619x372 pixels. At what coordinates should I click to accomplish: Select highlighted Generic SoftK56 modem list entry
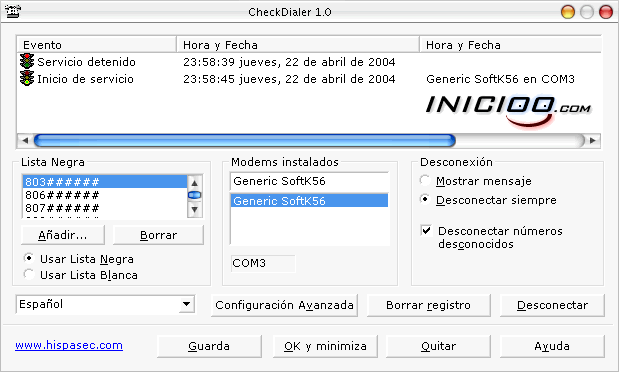coord(310,201)
